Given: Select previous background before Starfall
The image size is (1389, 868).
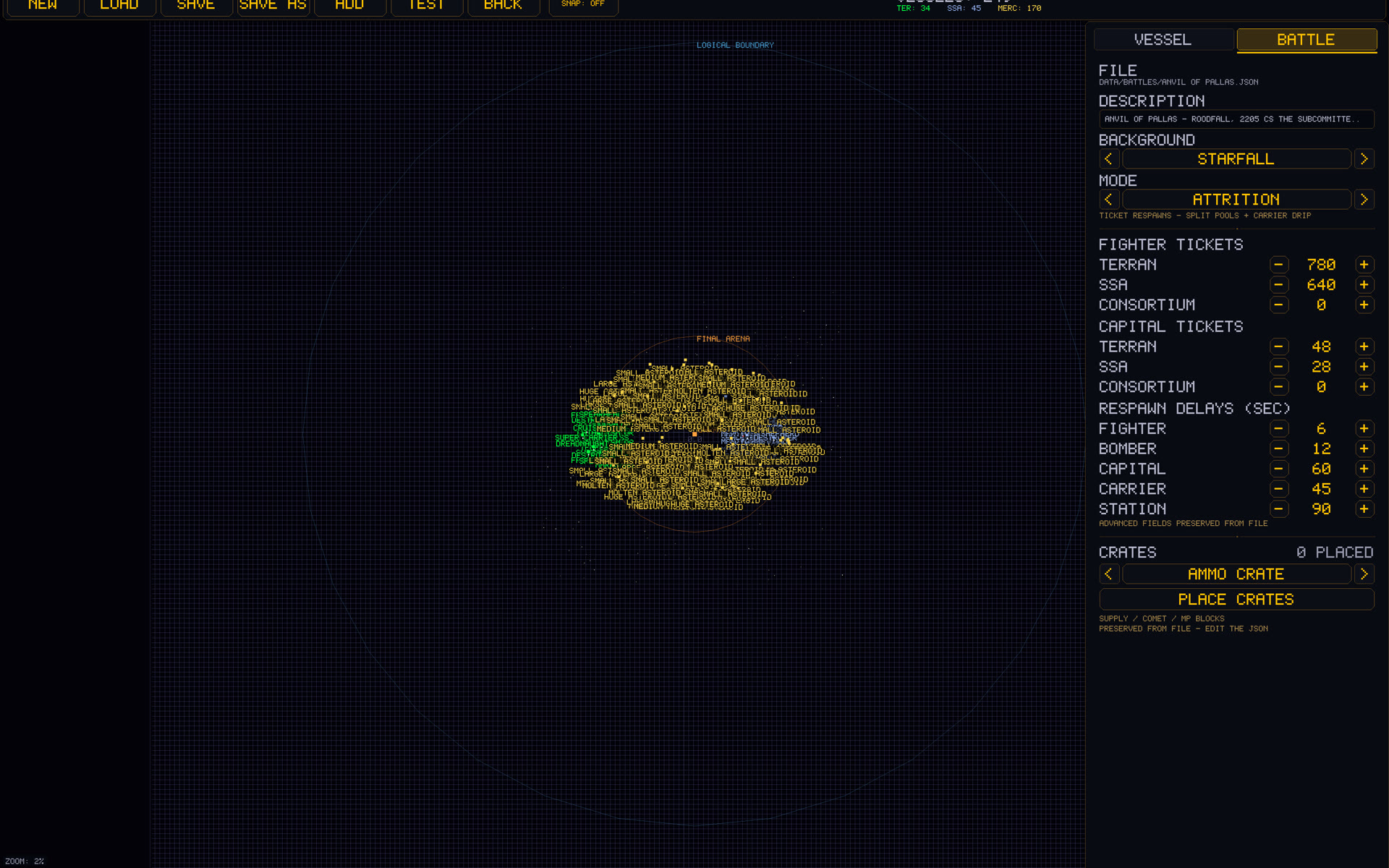Looking at the screenshot, I should 1109,159.
